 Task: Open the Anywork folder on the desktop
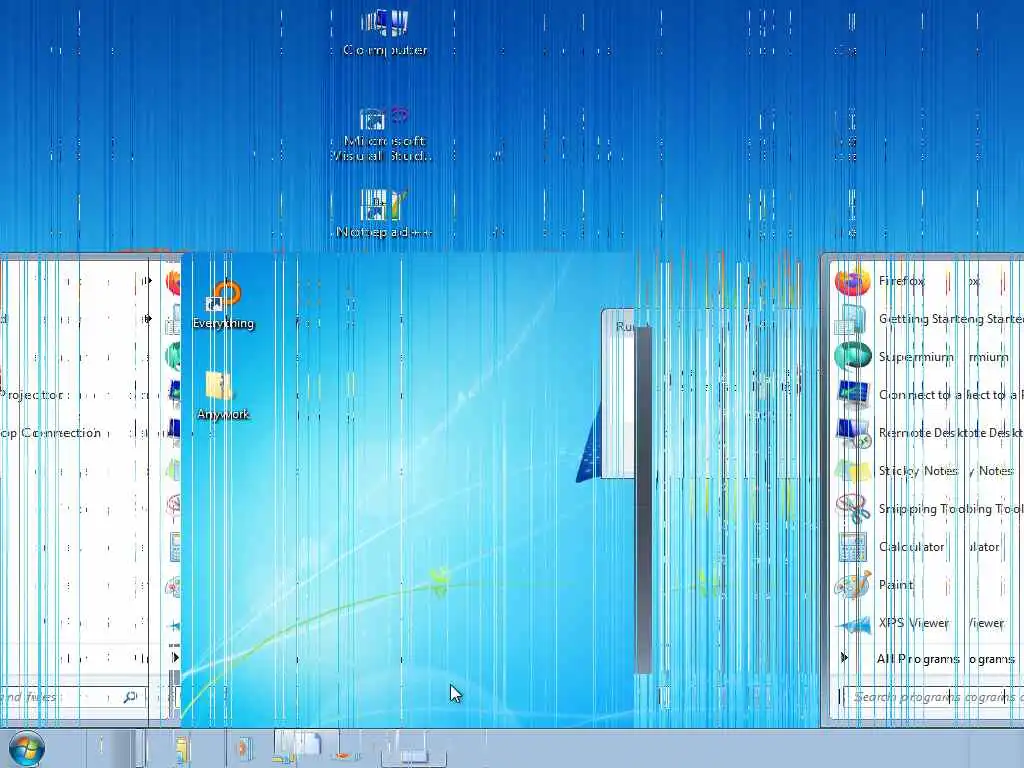tap(223, 396)
